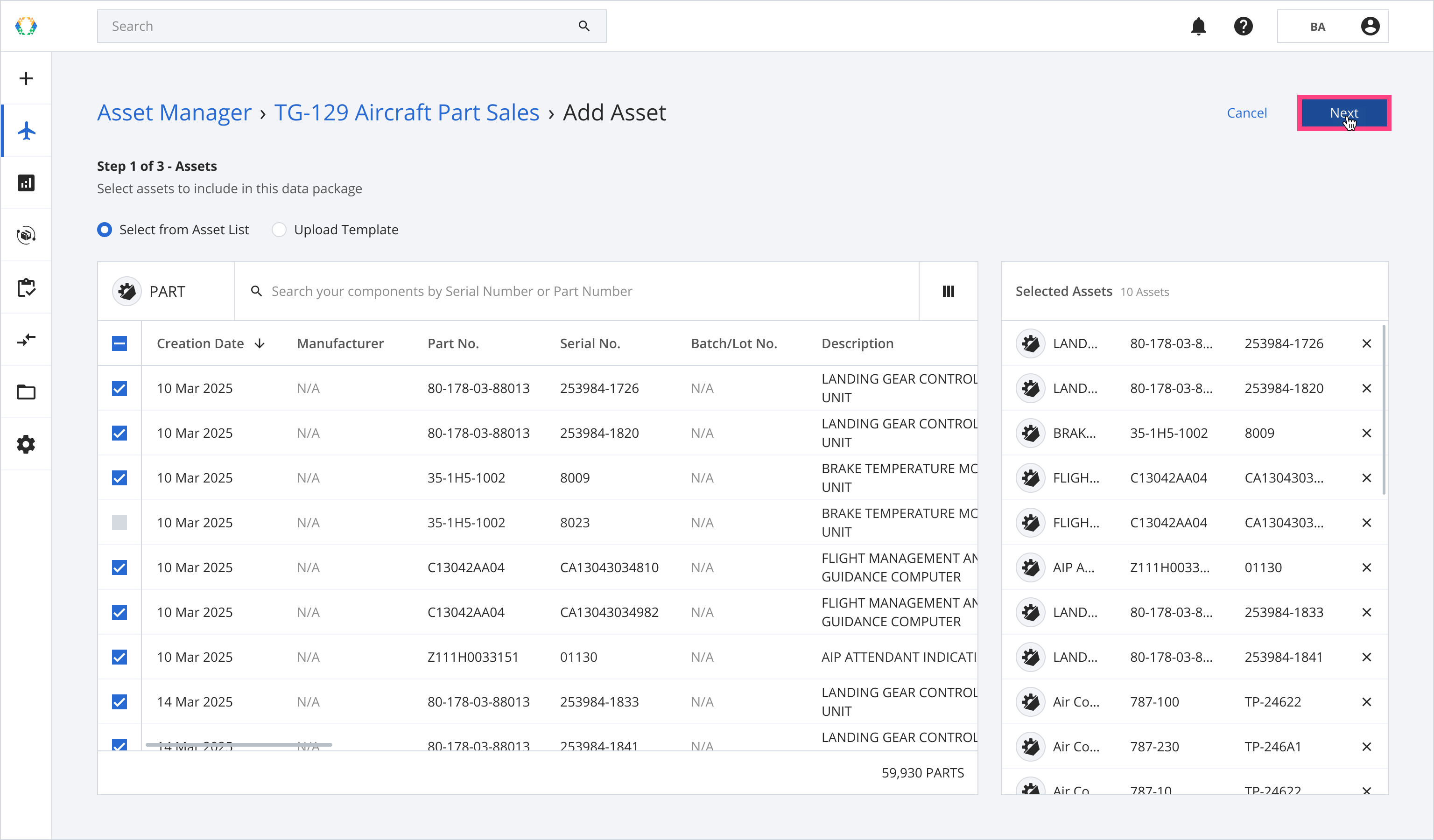Go to Asset Manager breadcrumb
Image resolution: width=1434 pixels, height=840 pixels.
tap(174, 112)
